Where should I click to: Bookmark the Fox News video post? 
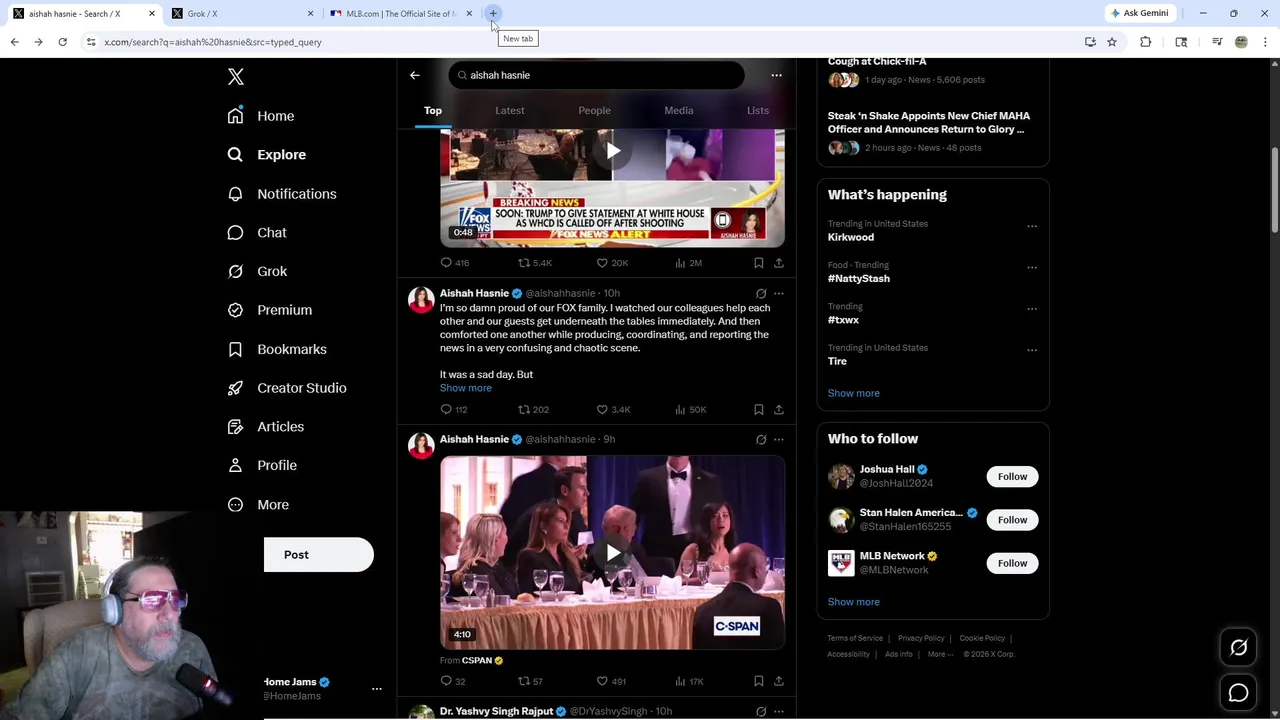759,263
